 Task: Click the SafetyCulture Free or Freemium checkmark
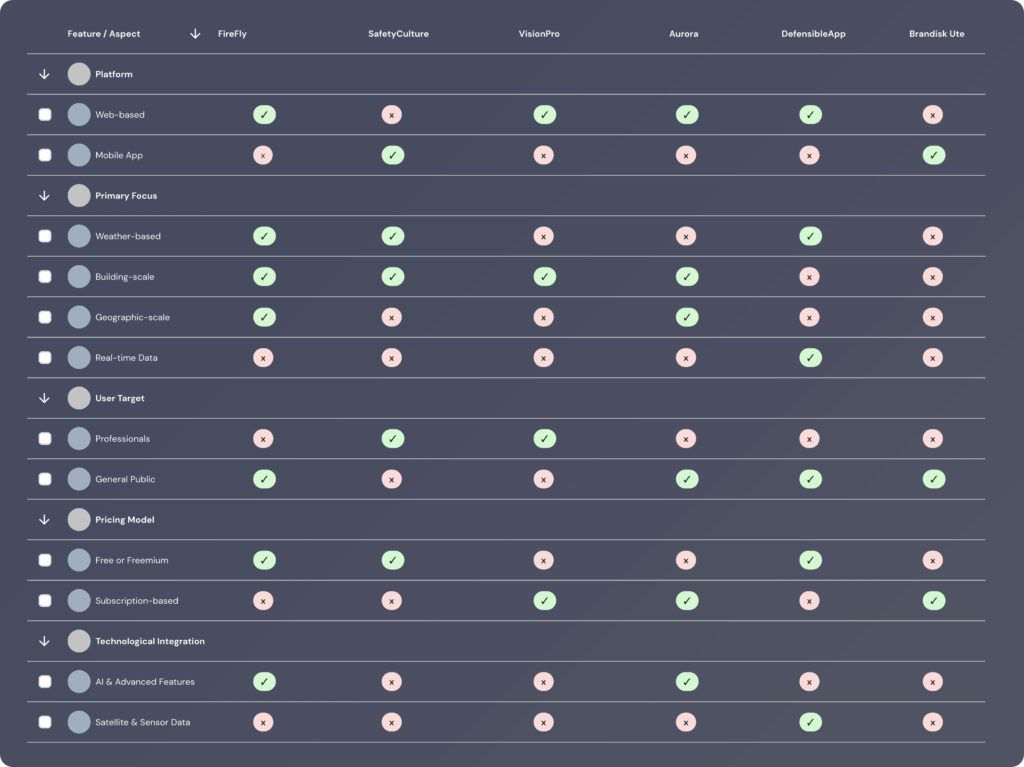[393, 561]
